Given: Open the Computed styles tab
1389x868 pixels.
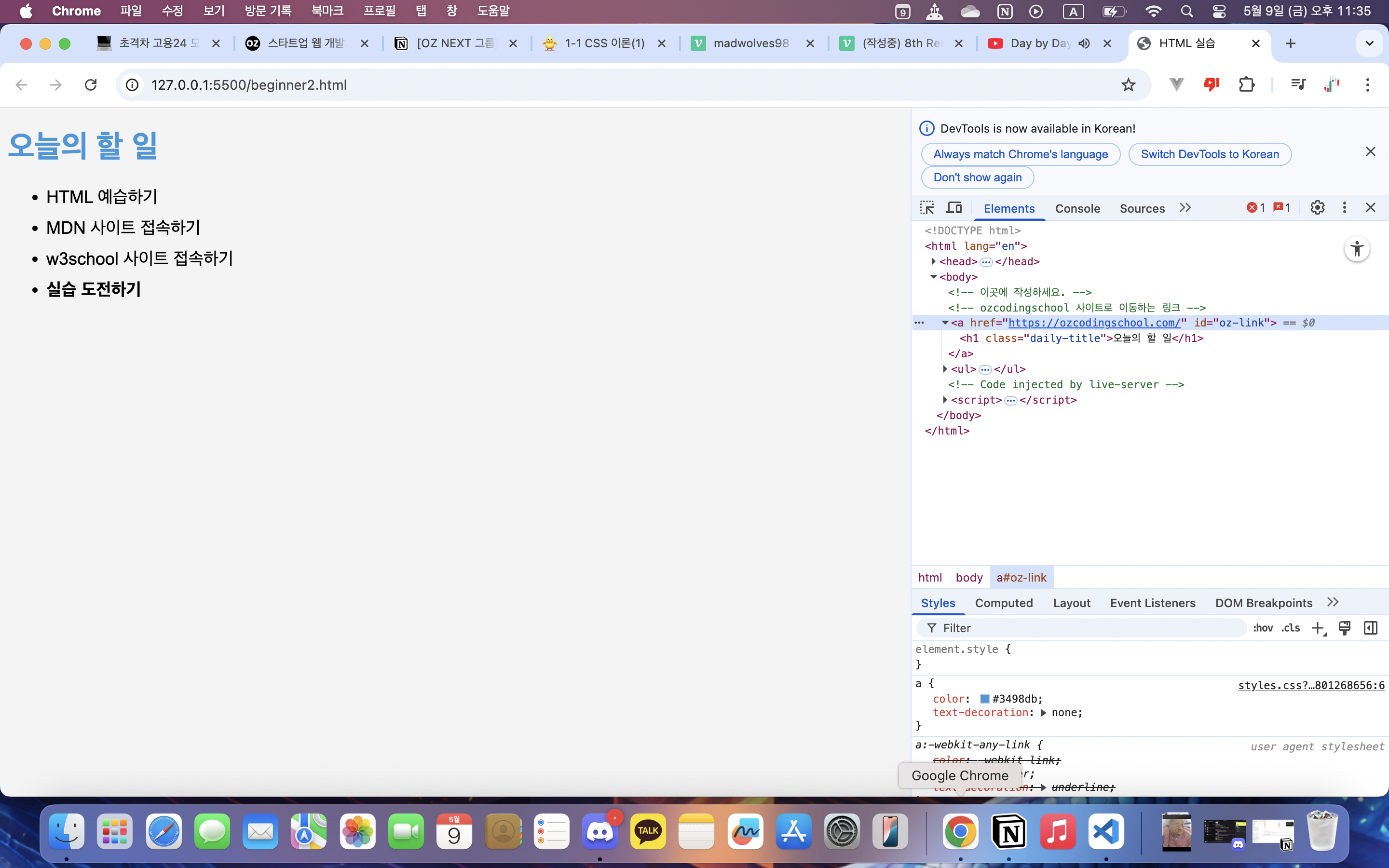Looking at the screenshot, I should click(x=1003, y=603).
